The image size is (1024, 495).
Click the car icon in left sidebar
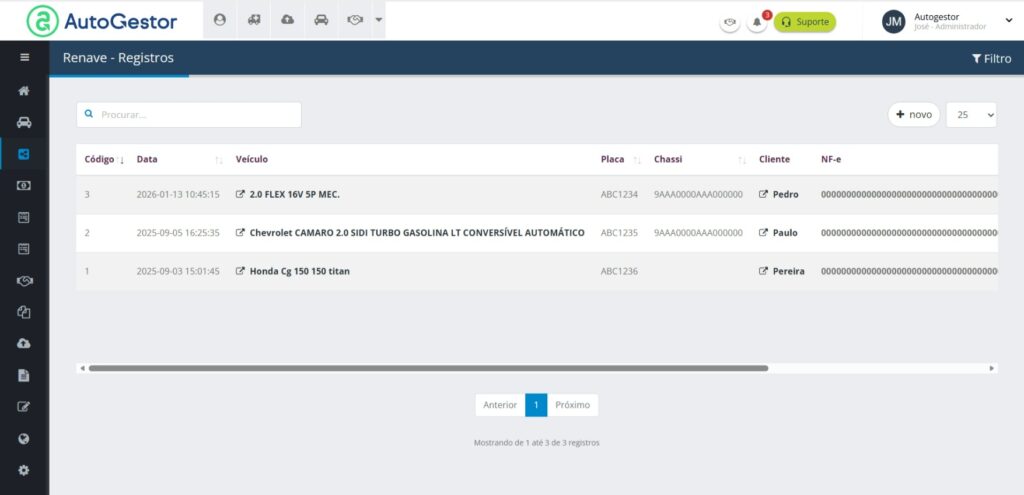point(24,123)
